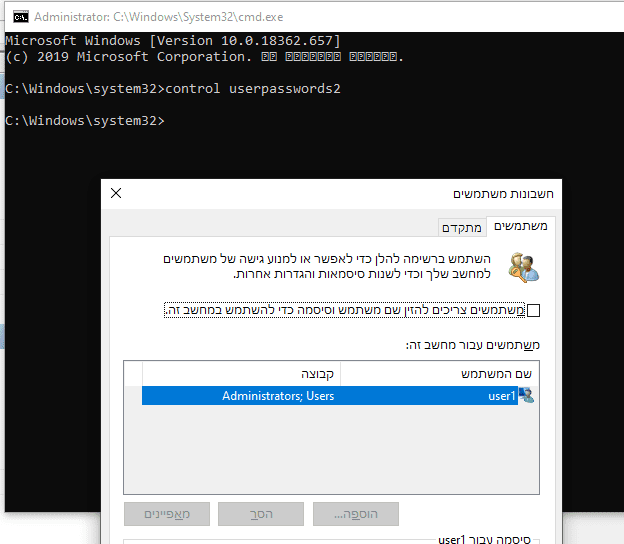Click the שם המשתמש column header

click(x=440, y=374)
